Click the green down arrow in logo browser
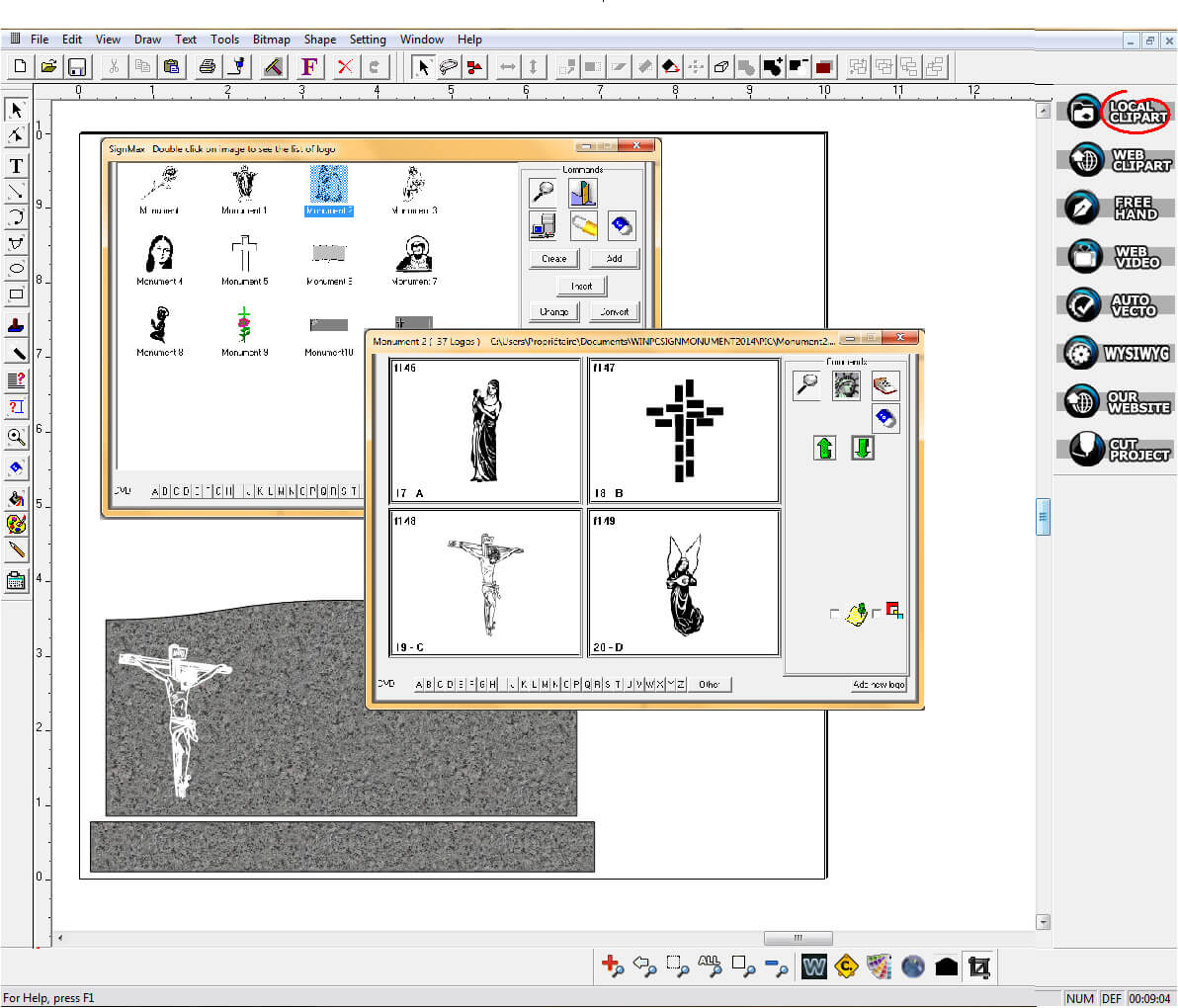Screen dimensions: 1178x1008 click(x=863, y=449)
